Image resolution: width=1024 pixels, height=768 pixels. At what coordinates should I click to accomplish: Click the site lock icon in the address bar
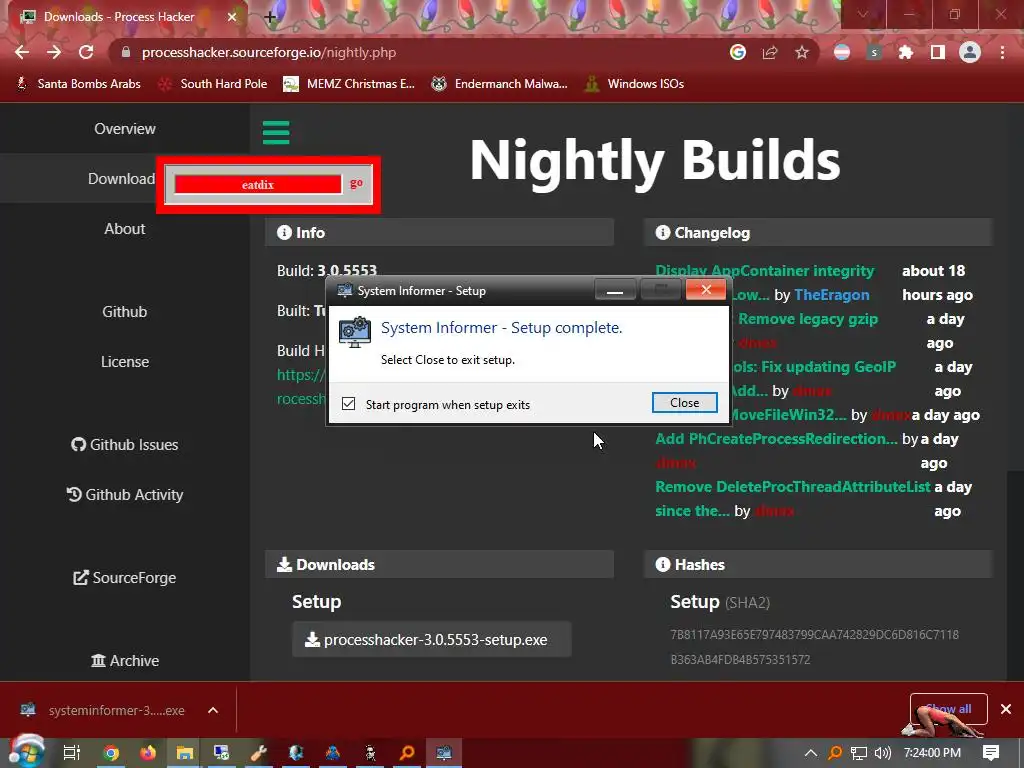[126, 52]
